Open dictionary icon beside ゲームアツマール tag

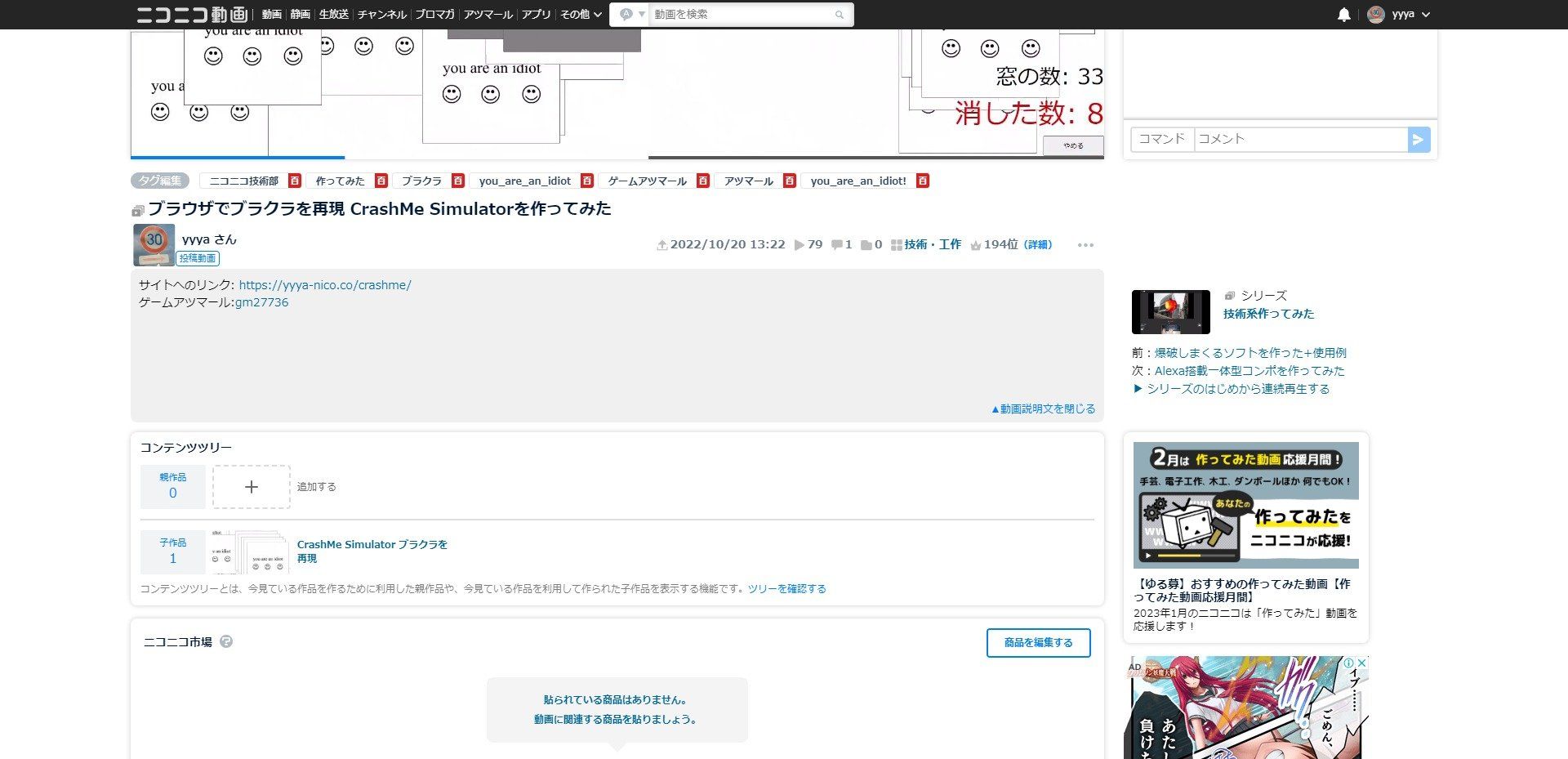tap(703, 181)
